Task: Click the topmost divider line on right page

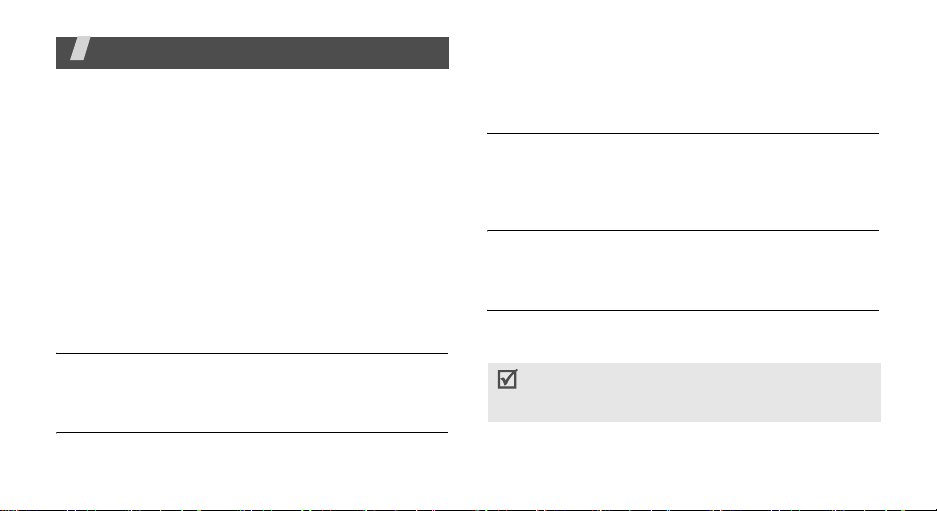Action: (x=683, y=133)
